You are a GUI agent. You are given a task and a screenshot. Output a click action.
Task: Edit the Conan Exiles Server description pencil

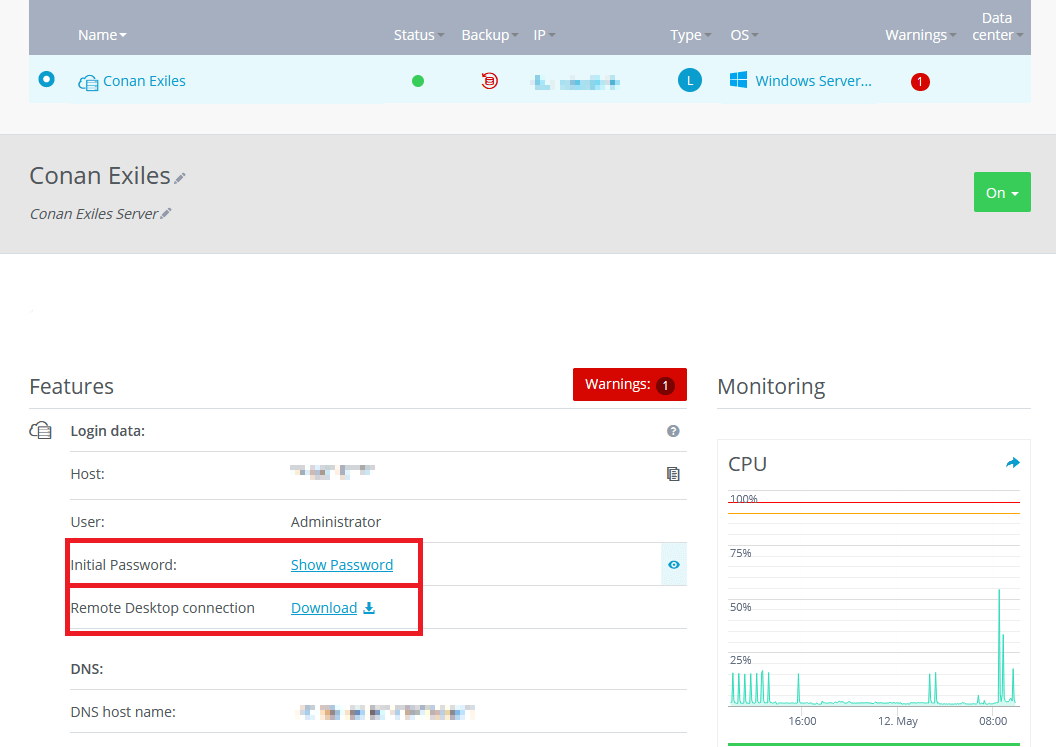166,213
